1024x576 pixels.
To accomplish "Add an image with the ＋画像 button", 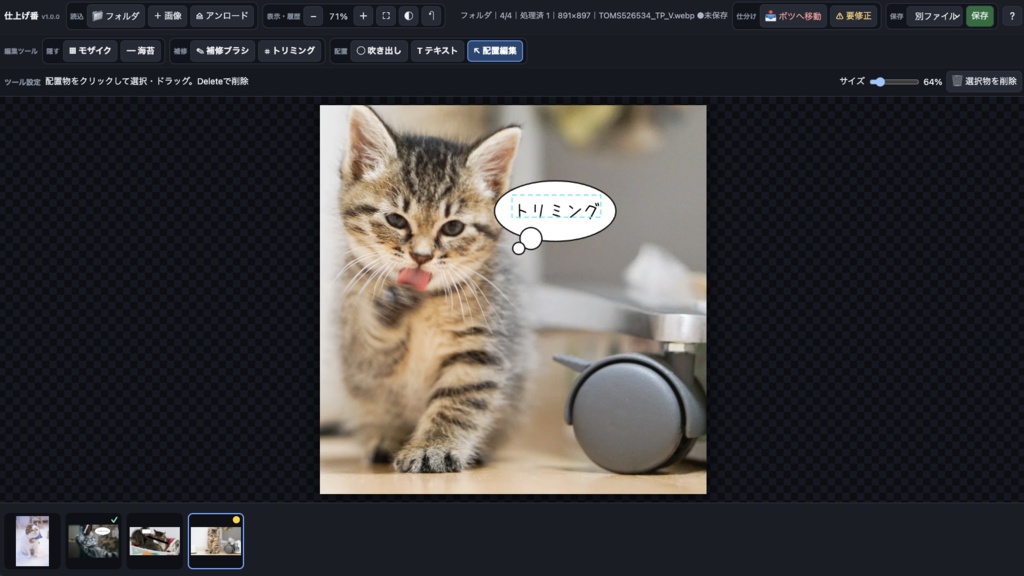I will (x=168, y=16).
